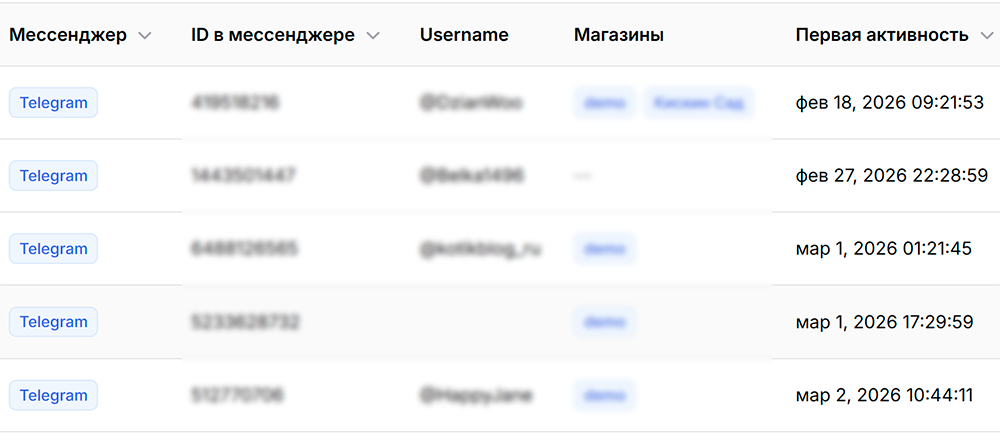This screenshot has height=434, width=1000.
Task: Expand the ID в мессенджере column chevron
Action: (x=373, y=35)
